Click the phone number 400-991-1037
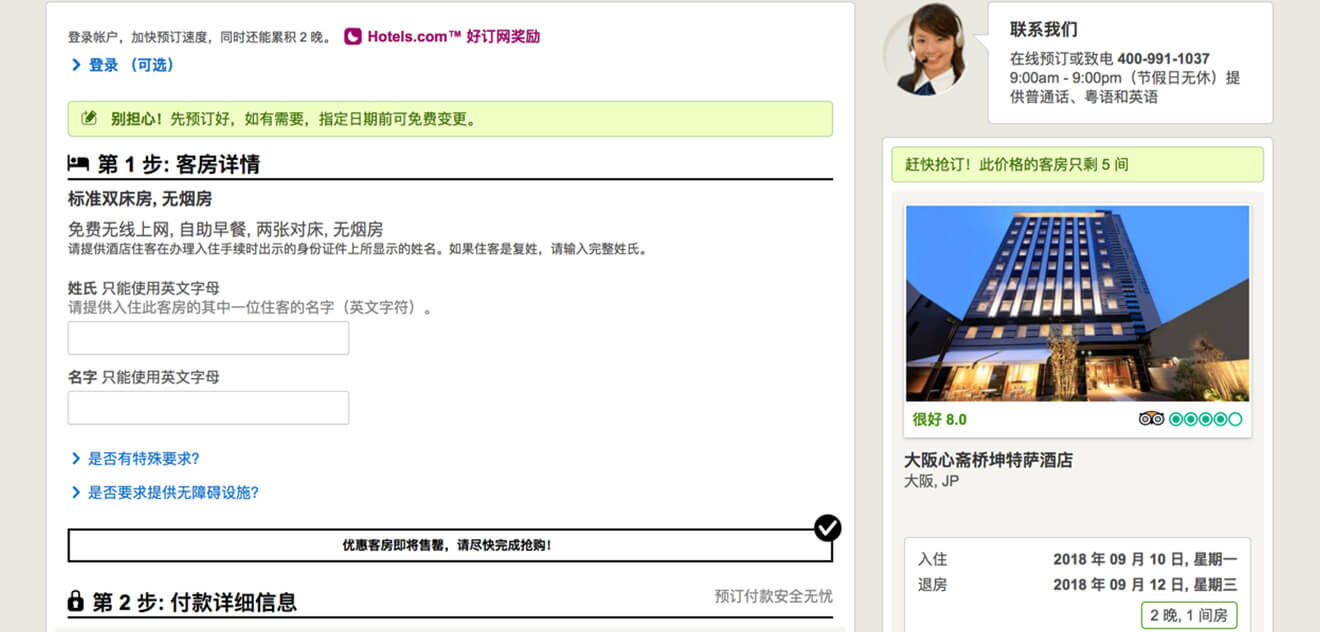 1163,58
